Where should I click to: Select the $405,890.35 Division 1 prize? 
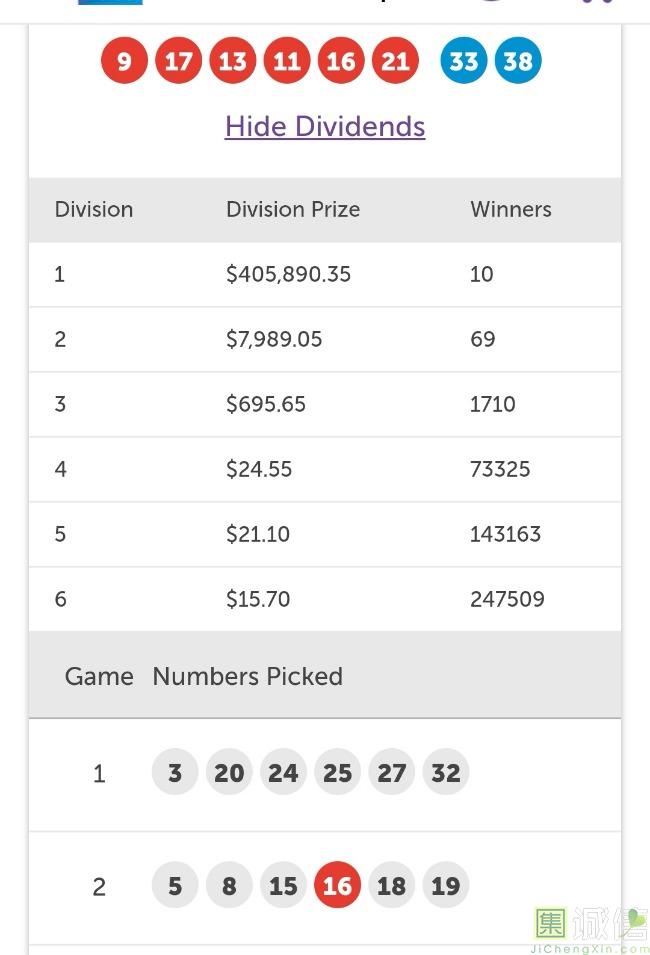tap(288, 274)
